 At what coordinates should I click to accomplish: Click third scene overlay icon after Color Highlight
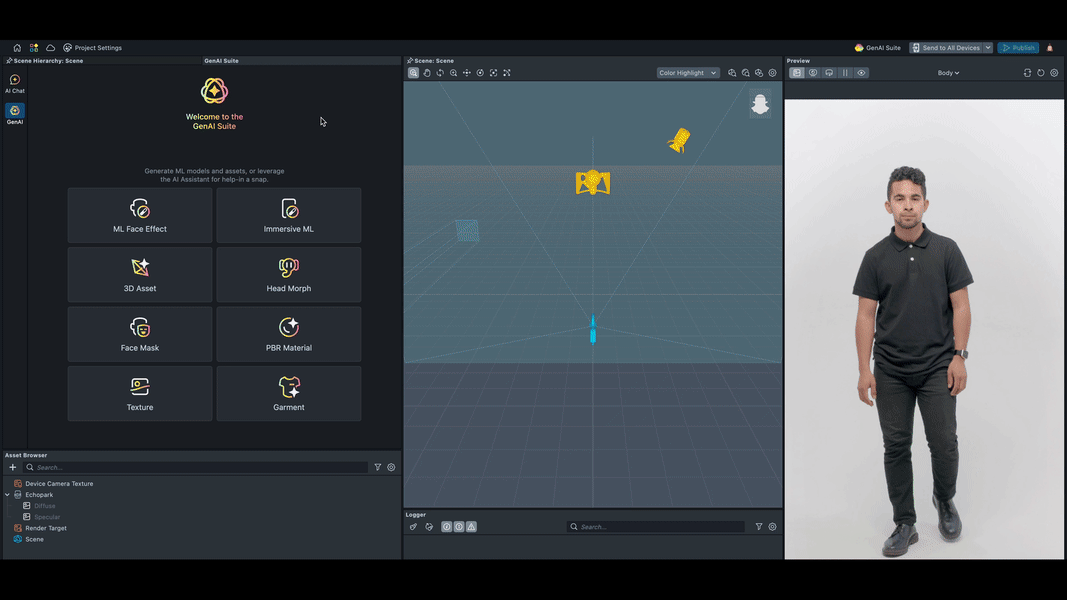tap(759, 73)
